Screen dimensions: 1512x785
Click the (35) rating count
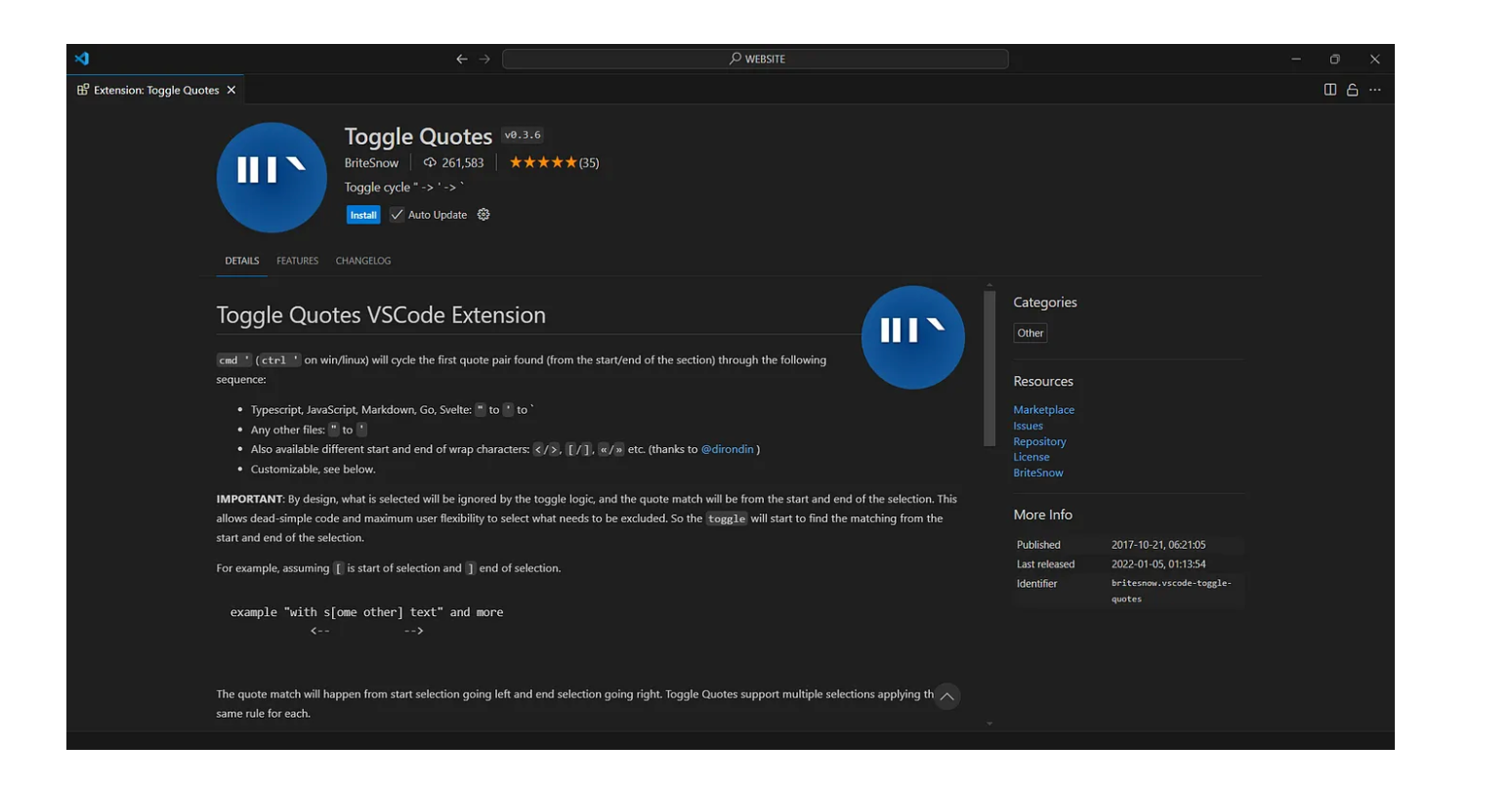[x=589, y=163]
